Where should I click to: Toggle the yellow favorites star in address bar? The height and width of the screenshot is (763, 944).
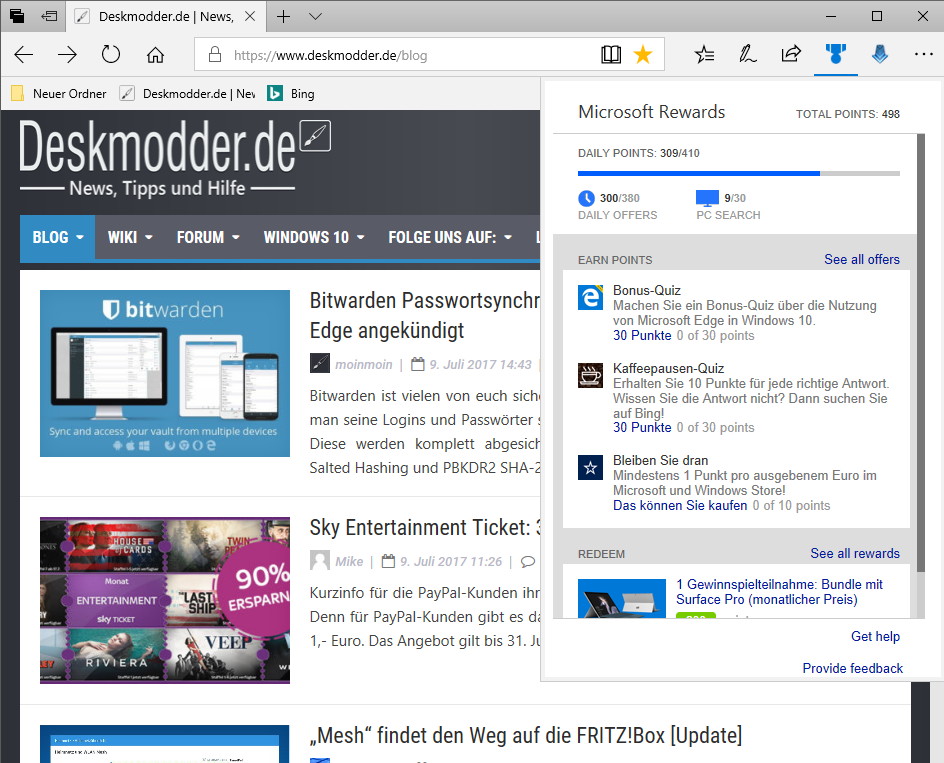[x=643, y=55]
